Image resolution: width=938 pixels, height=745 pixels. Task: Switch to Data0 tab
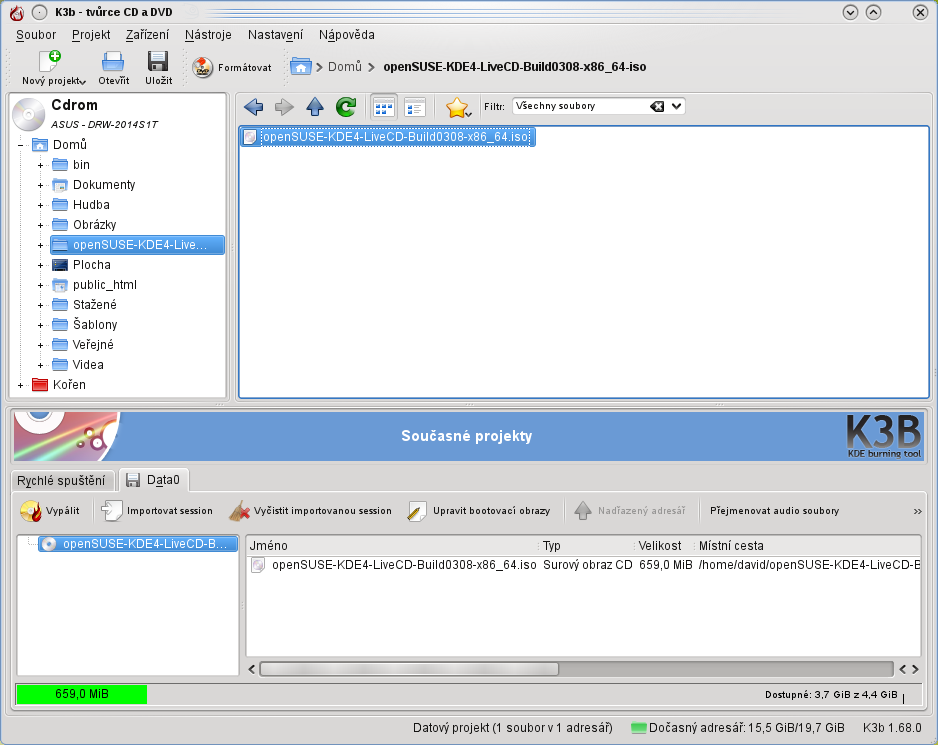coord(154,480)
